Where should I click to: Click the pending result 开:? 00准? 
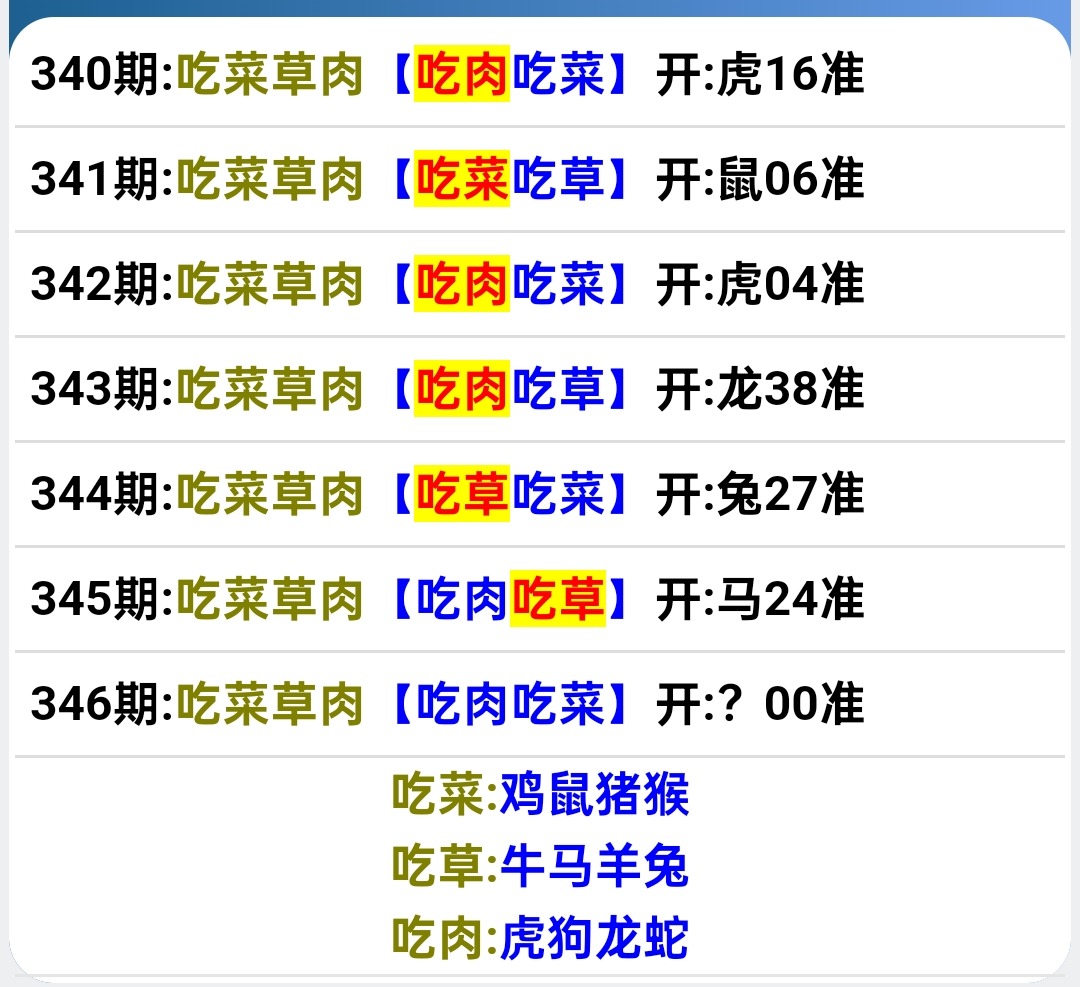[760, 705]
